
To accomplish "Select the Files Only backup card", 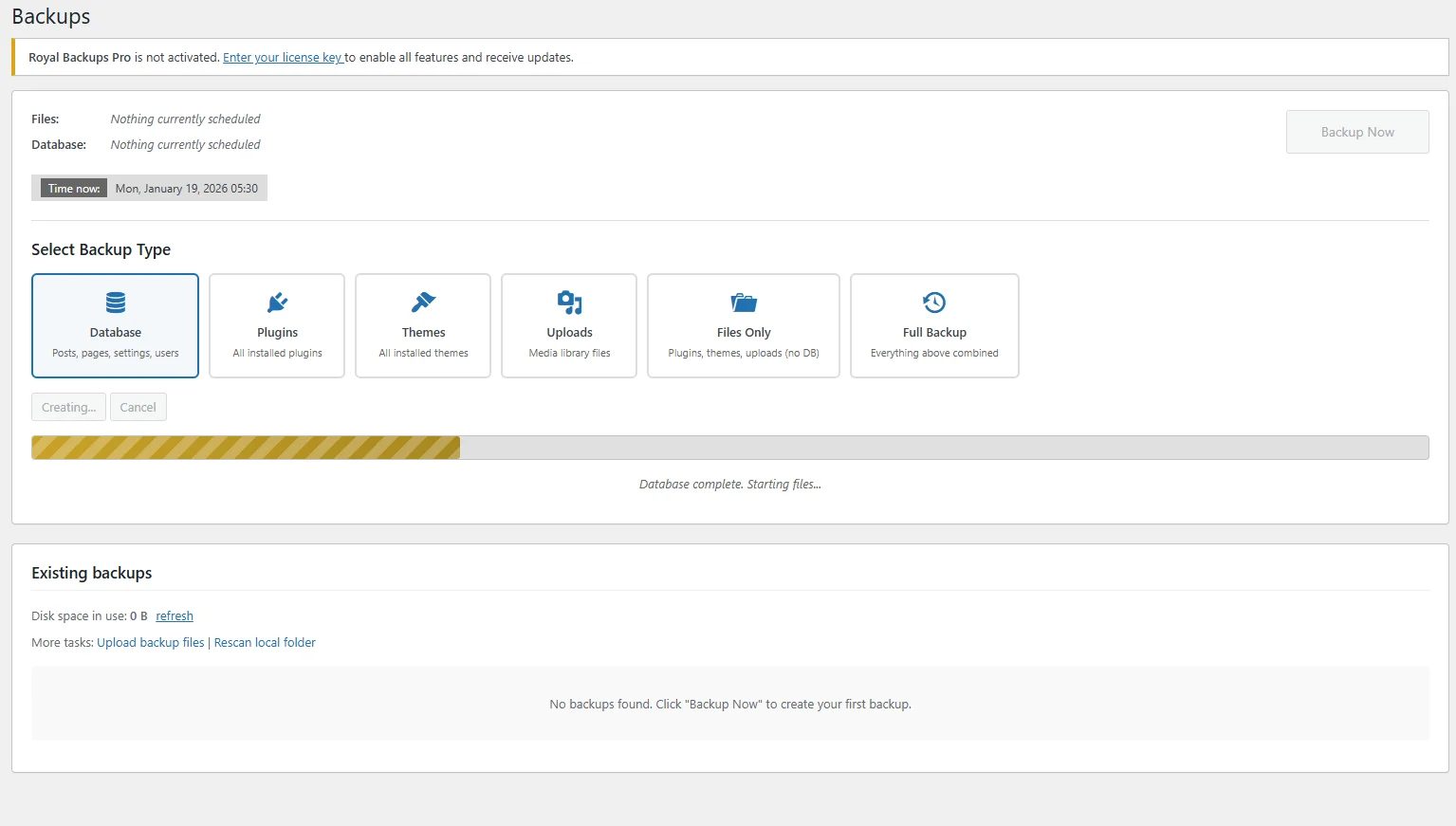I will point(743,325).
